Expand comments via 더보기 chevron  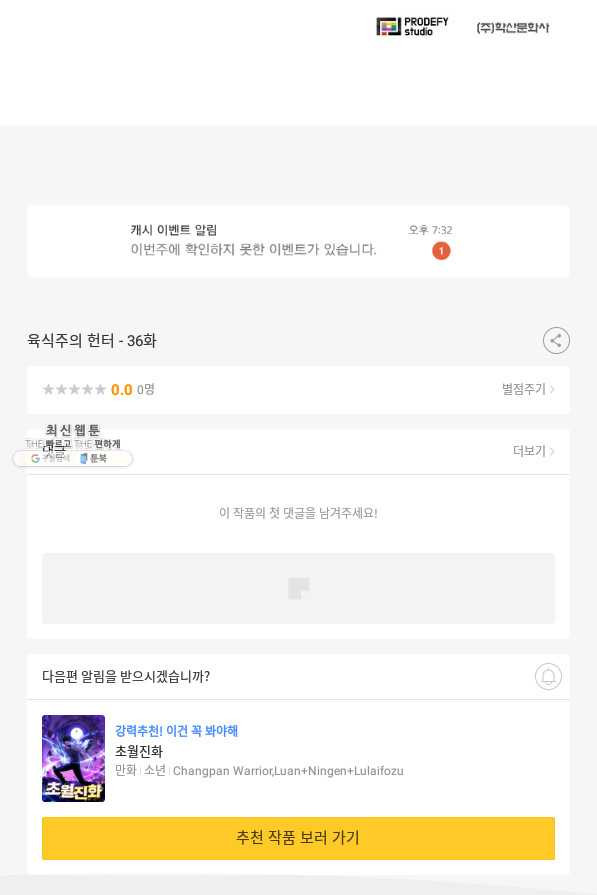tap(534, 451)
